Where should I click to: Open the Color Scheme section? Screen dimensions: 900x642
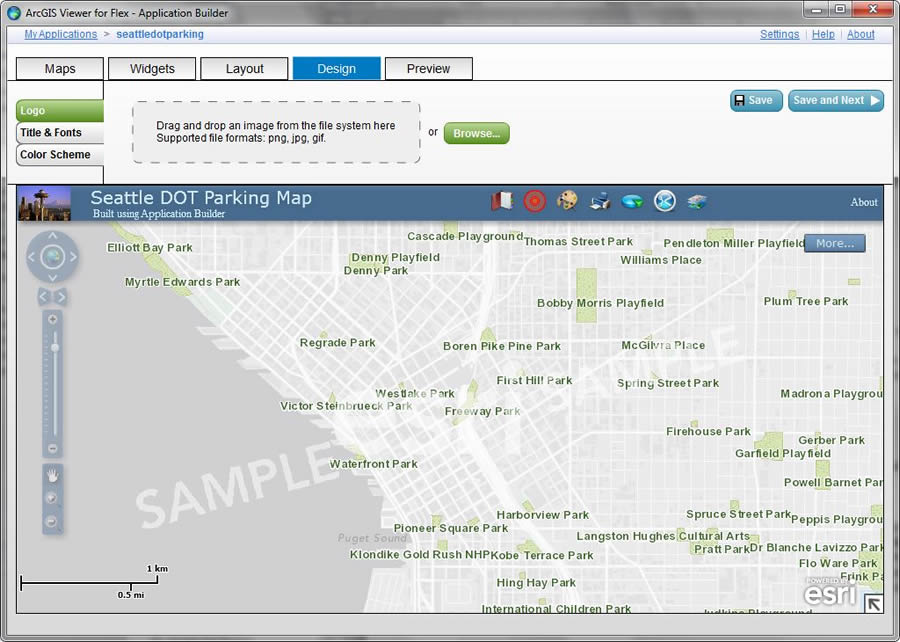(60, 155)
